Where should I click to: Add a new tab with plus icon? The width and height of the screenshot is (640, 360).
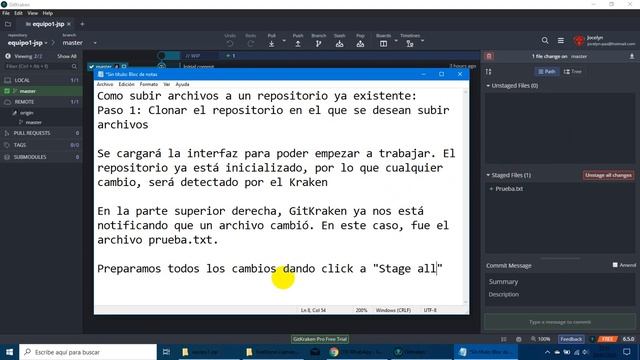tap(82, 24)
